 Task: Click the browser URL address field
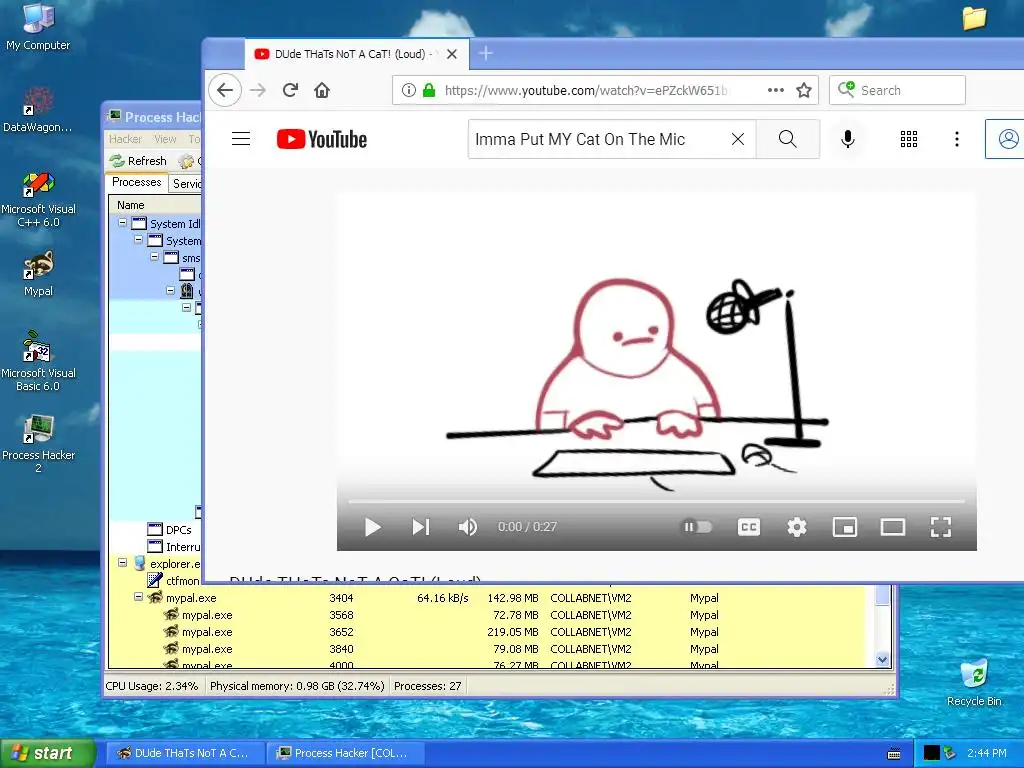click(x=586, y=90)
